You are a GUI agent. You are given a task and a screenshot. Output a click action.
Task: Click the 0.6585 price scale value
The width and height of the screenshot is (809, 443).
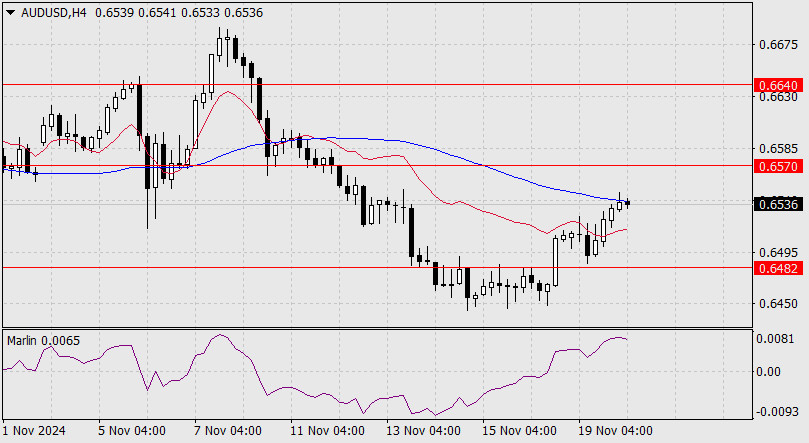[x=778, y=149]
